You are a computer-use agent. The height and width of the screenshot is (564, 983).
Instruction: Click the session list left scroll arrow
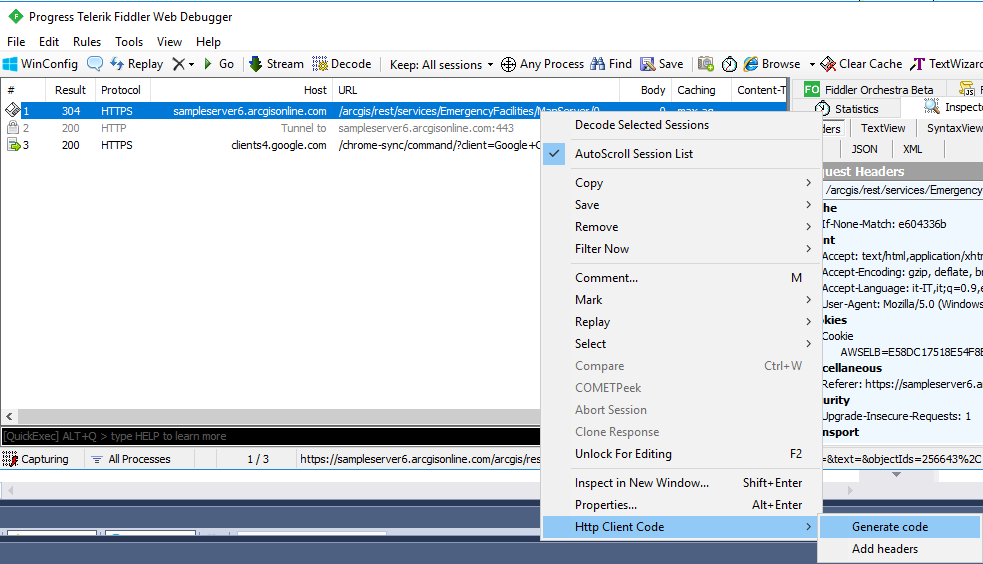[9, 416]
